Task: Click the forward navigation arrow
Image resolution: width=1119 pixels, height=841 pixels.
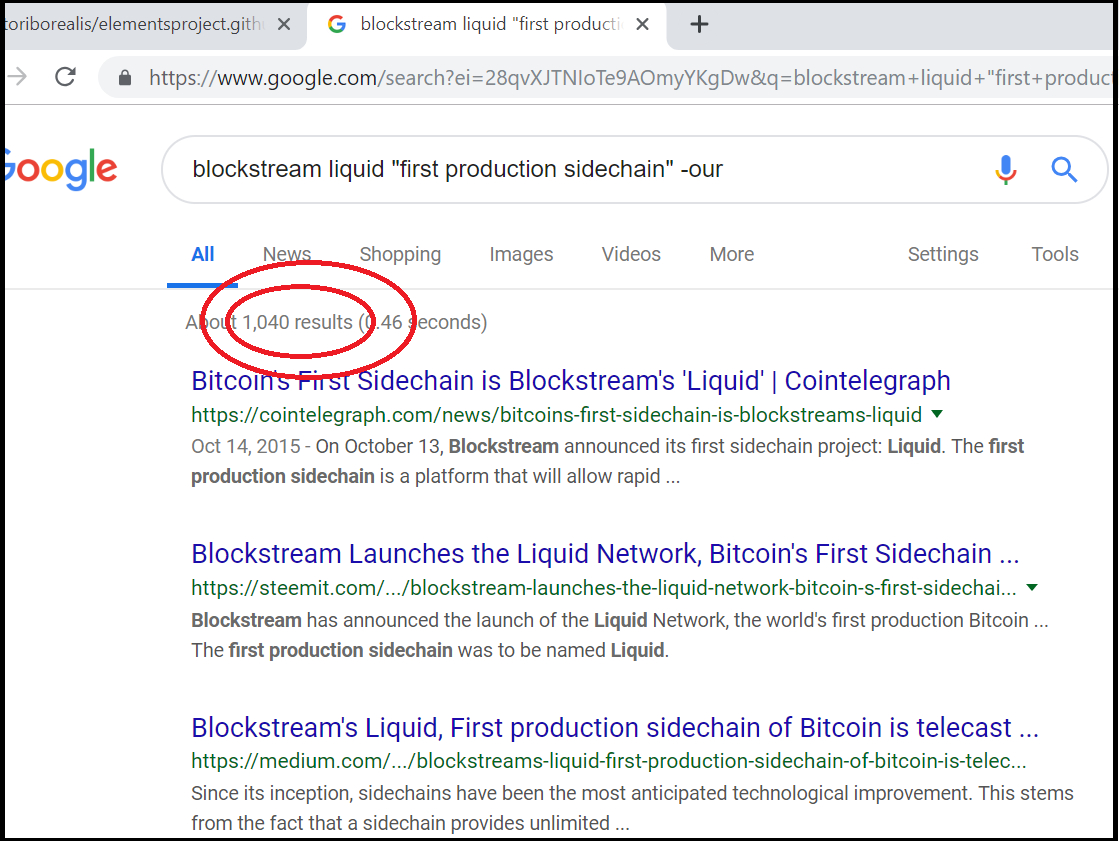Action: (17, 76)
